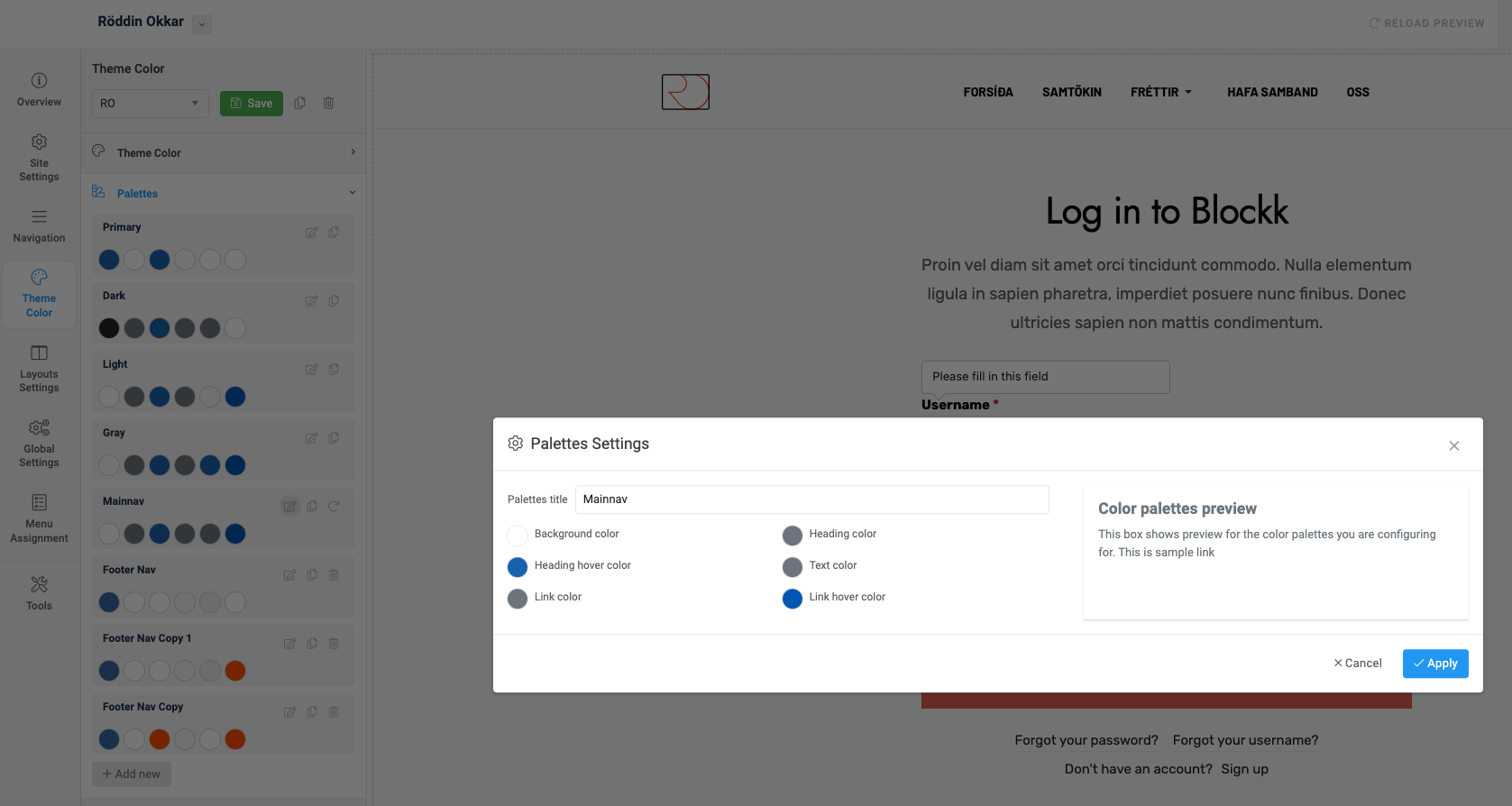Edit the Footer Nav palette

[289, 575]
